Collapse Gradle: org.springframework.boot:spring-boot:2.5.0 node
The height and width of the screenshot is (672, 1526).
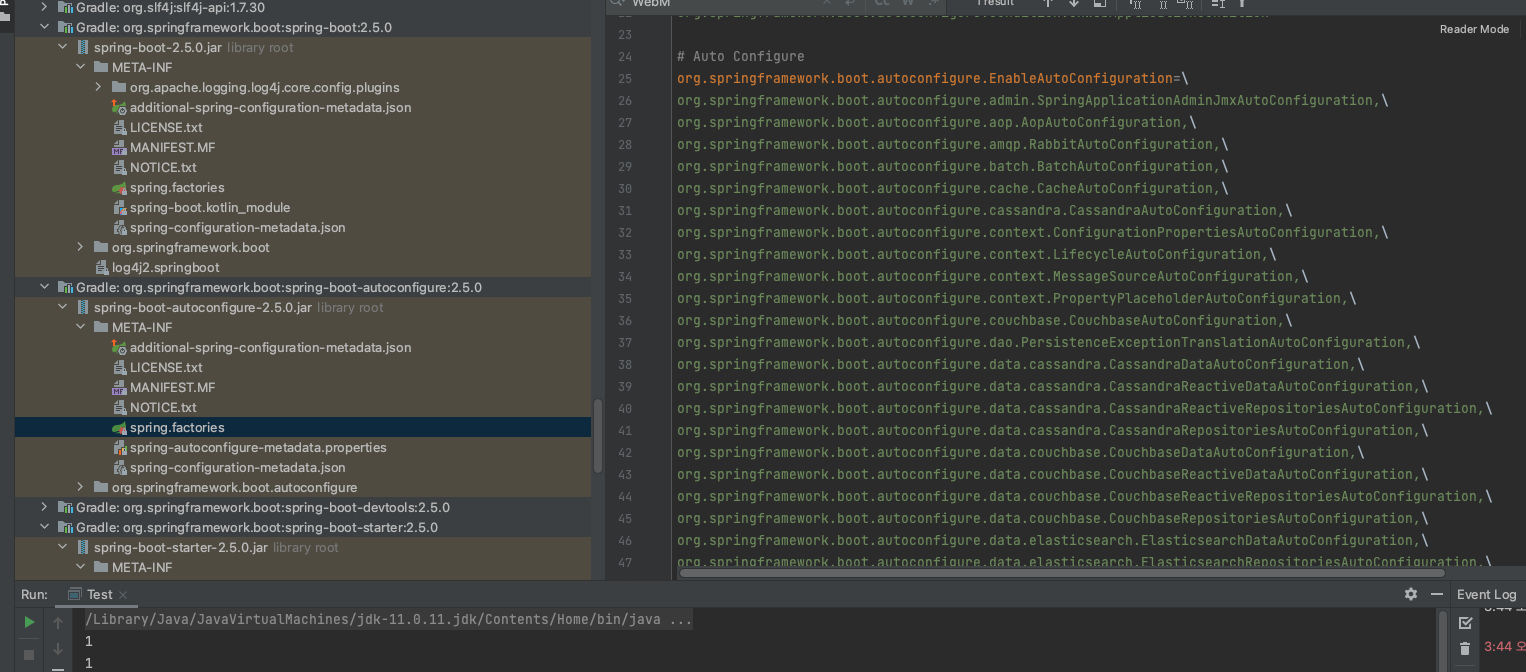pyautogui.click(x=44, y=27)
